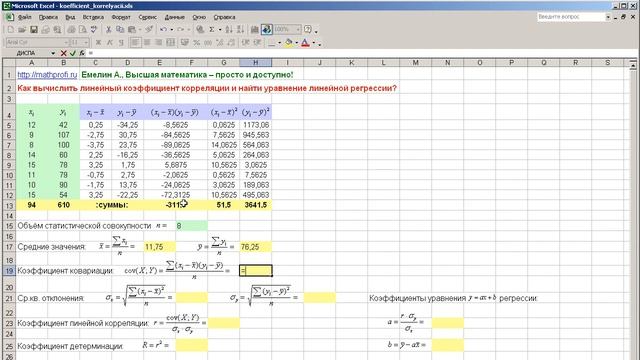Select the green cell with n value 8

191,226
